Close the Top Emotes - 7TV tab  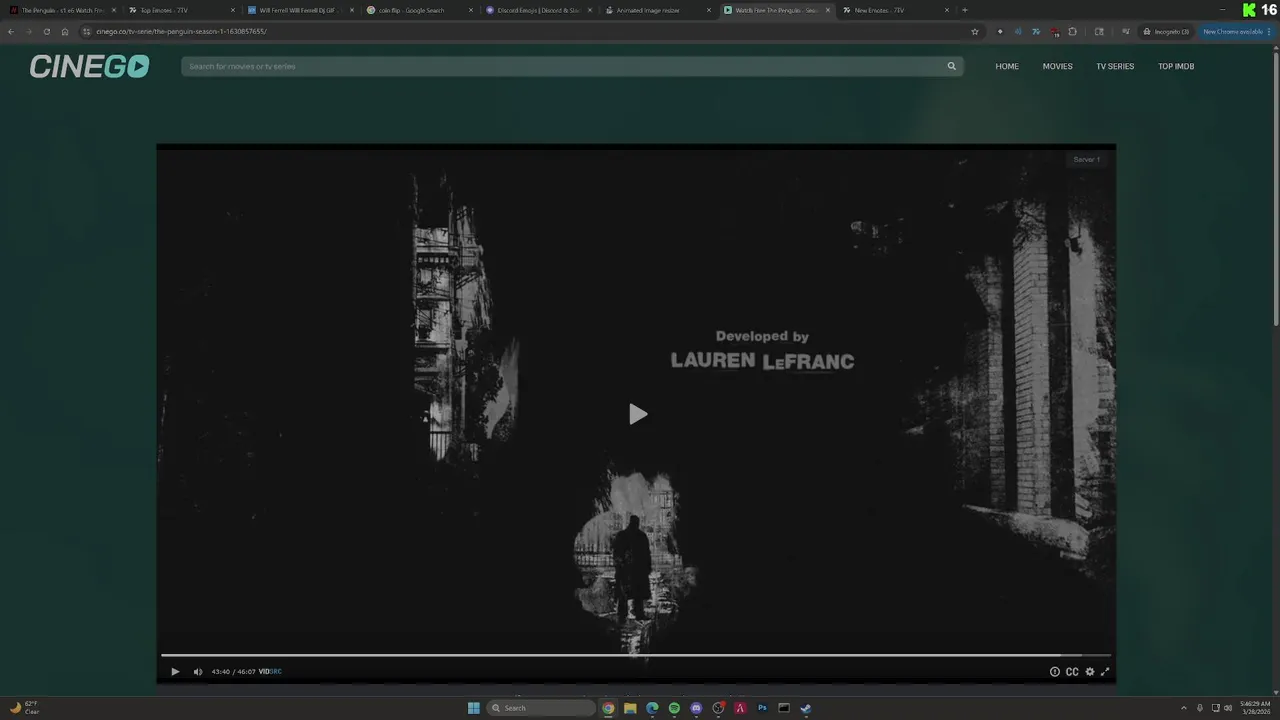click(233, 10)
